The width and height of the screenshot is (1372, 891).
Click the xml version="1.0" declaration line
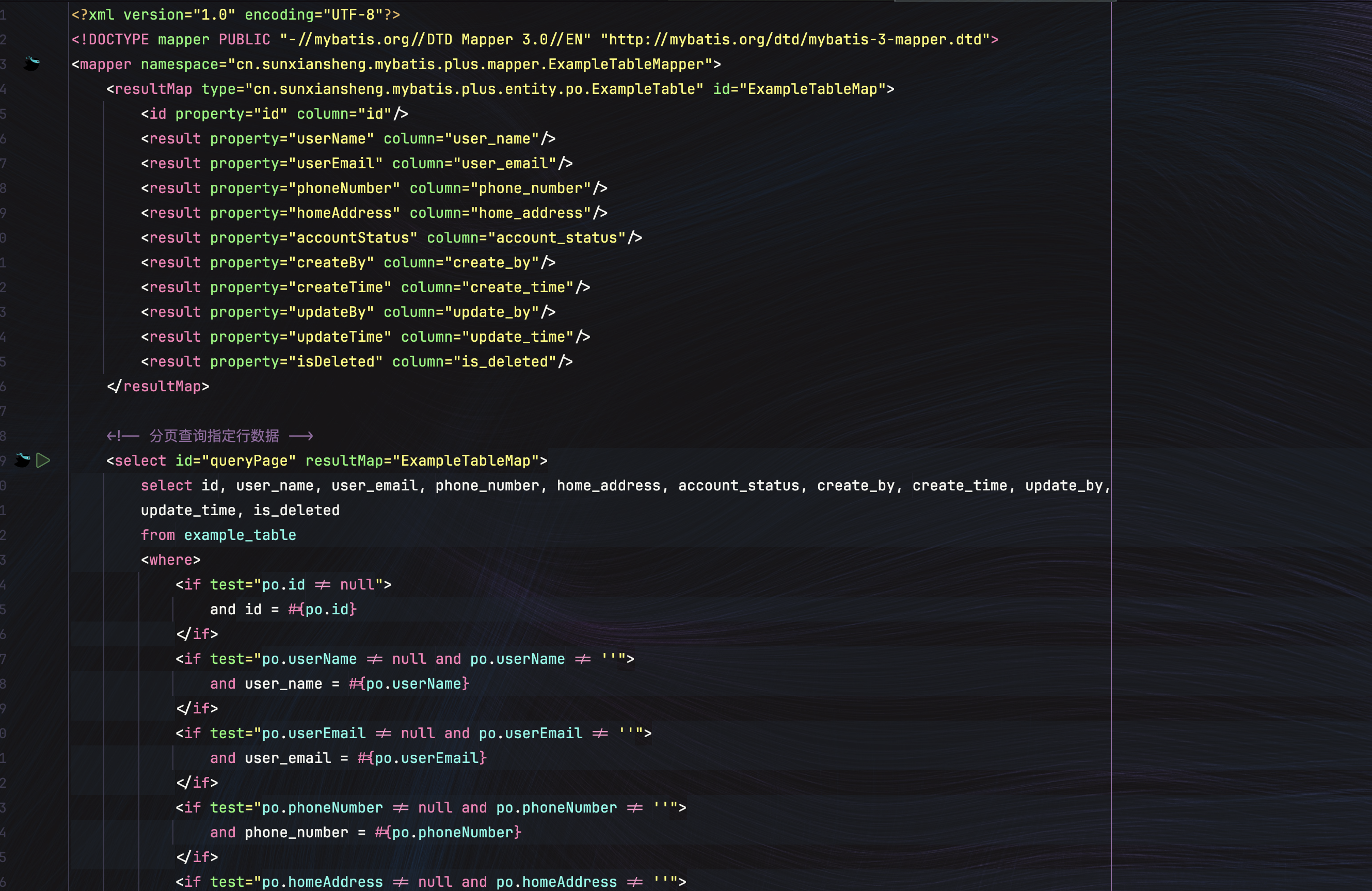coord(236,14)
